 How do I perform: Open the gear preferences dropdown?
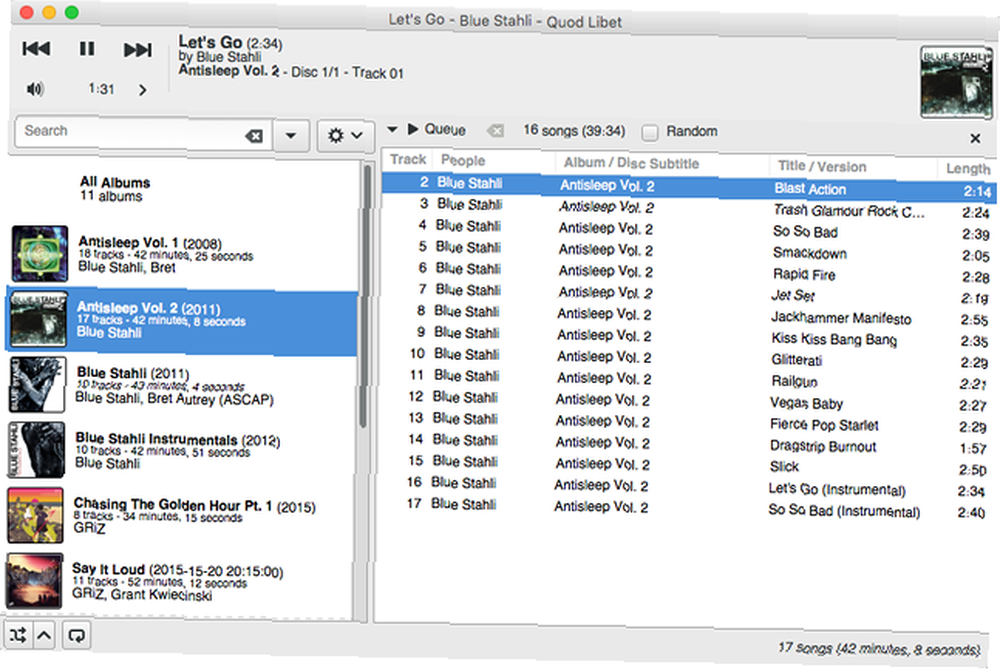345,135
